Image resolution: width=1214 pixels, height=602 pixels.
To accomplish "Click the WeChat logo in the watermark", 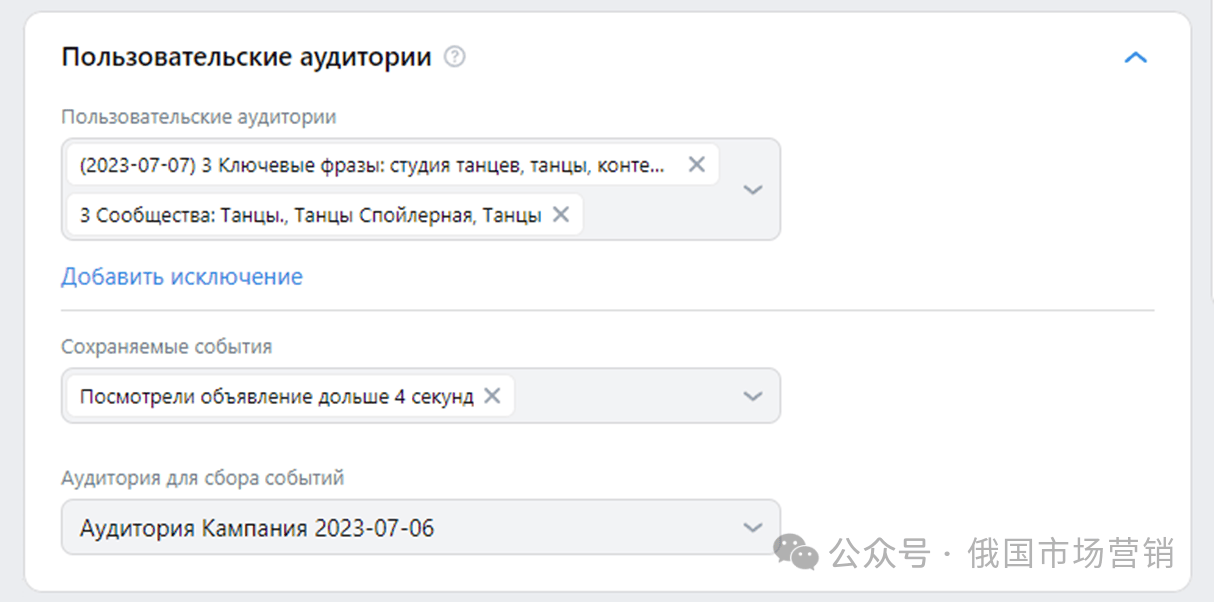I will pos(797,552).
